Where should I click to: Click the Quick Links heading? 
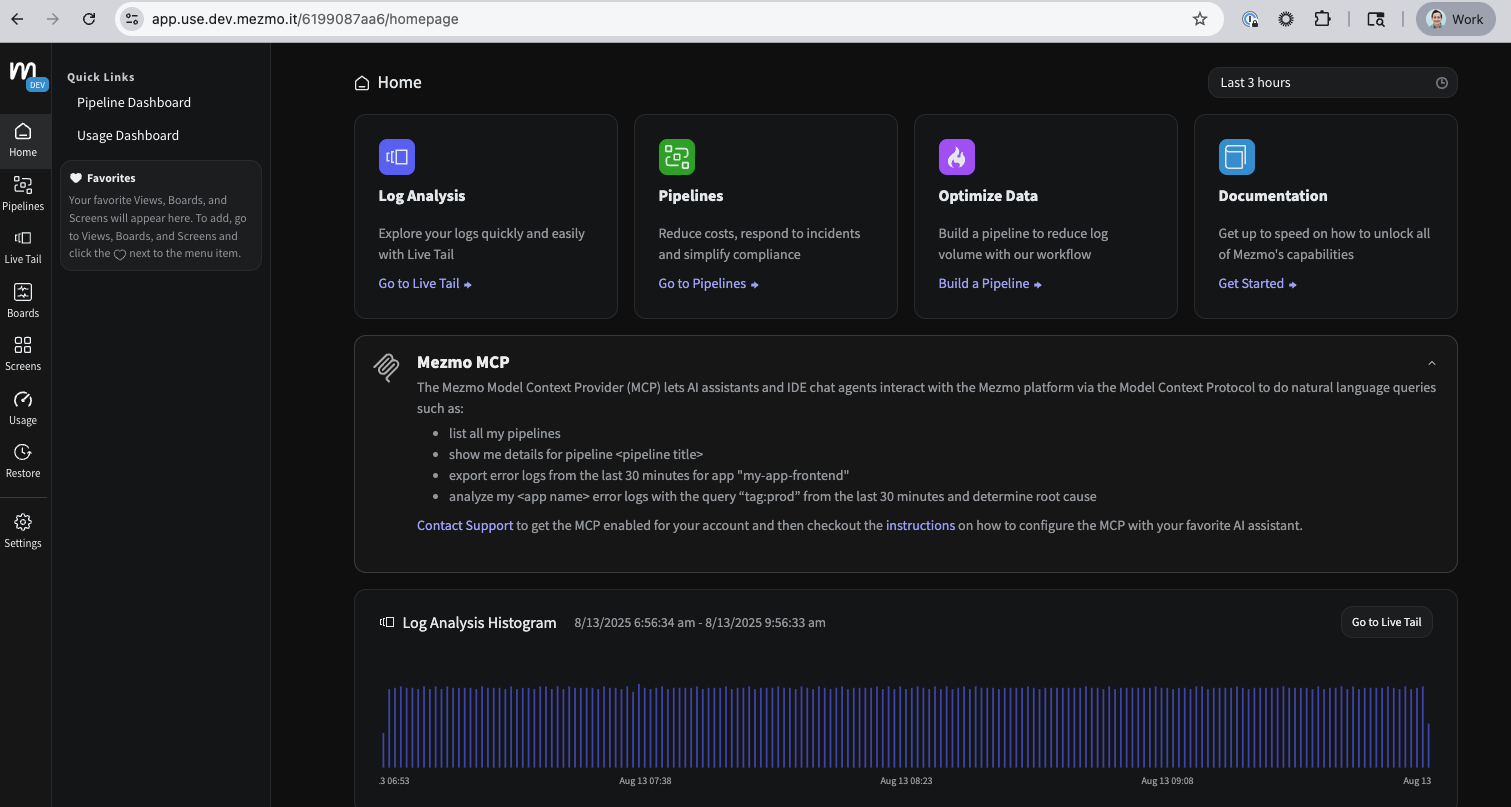(x=101, y=77)
